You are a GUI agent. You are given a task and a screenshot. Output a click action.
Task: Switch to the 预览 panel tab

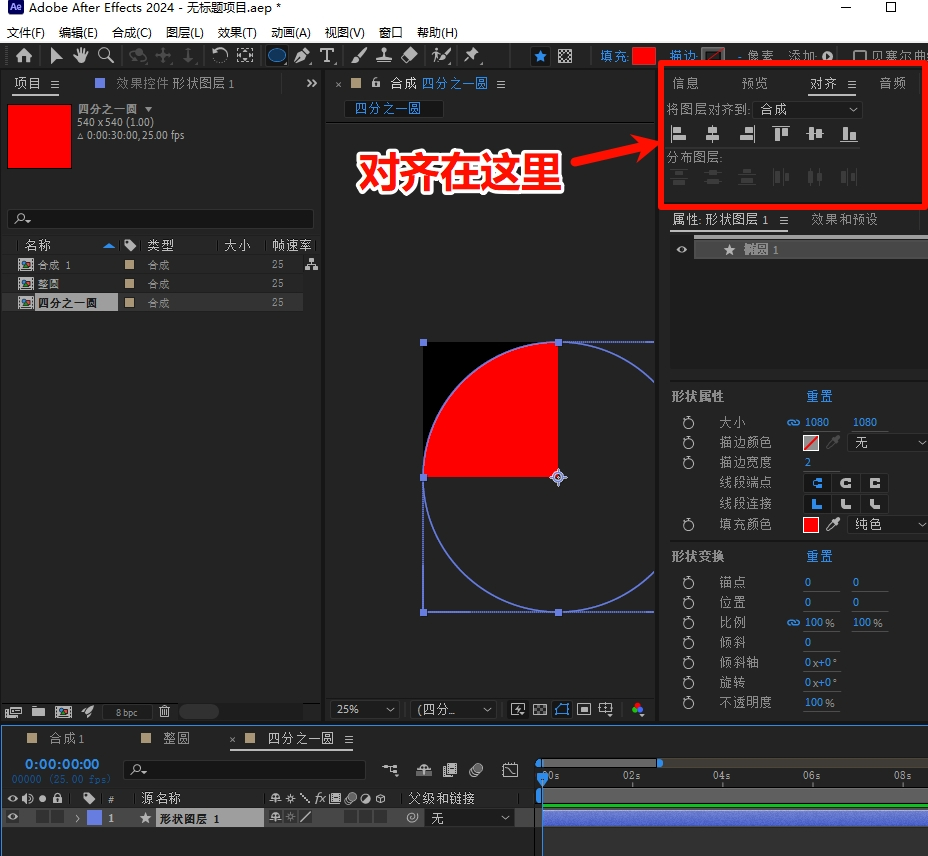[754, 83]
